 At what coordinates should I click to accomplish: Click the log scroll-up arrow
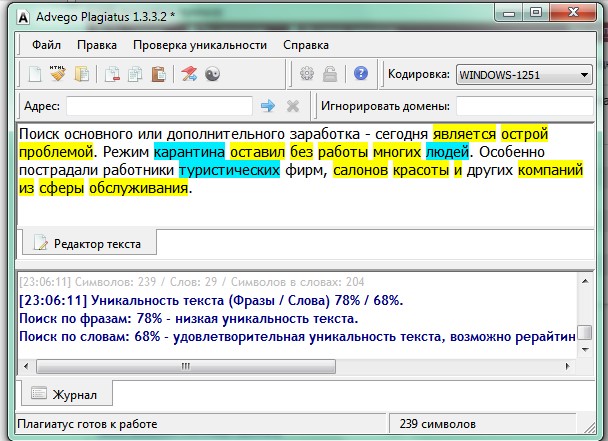click(x=585, y=281)
